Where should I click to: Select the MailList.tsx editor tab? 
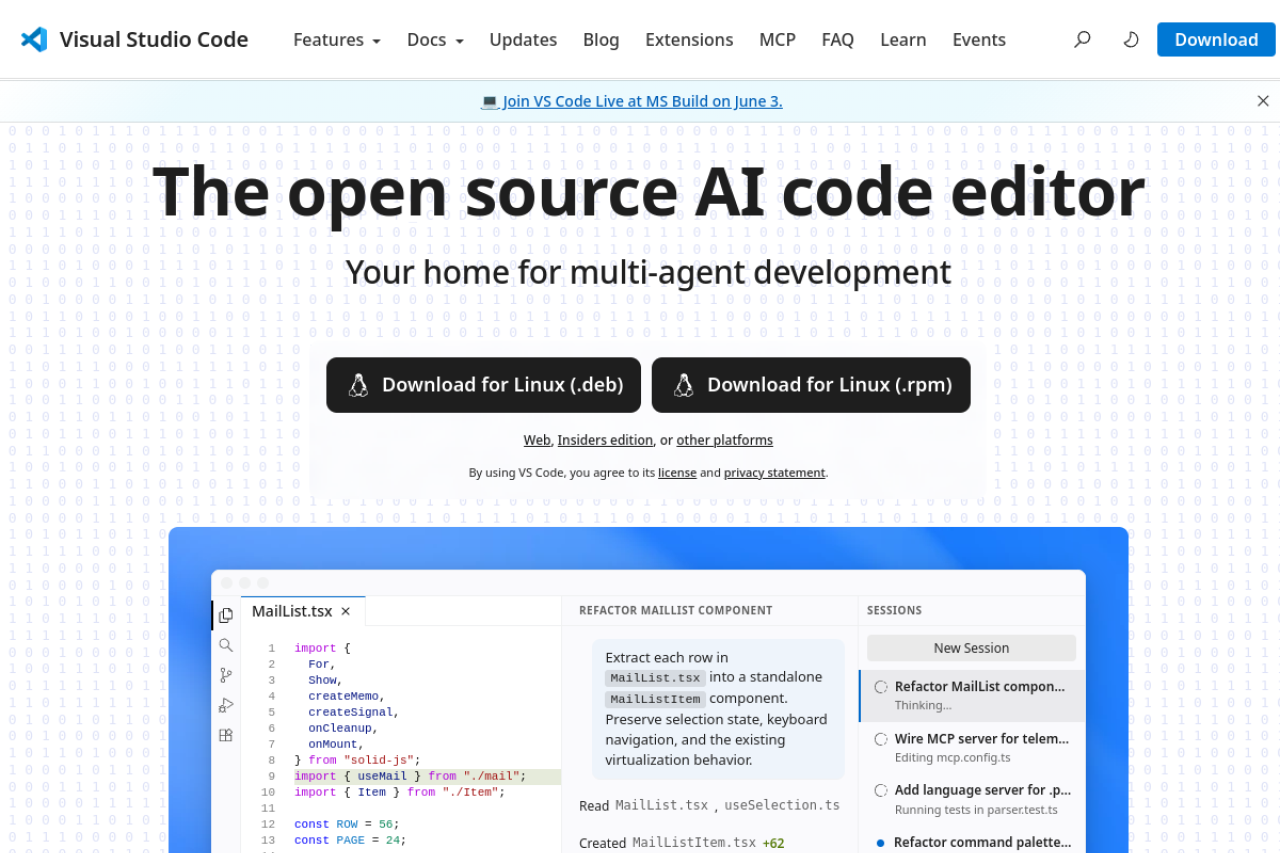click(303, 611)
